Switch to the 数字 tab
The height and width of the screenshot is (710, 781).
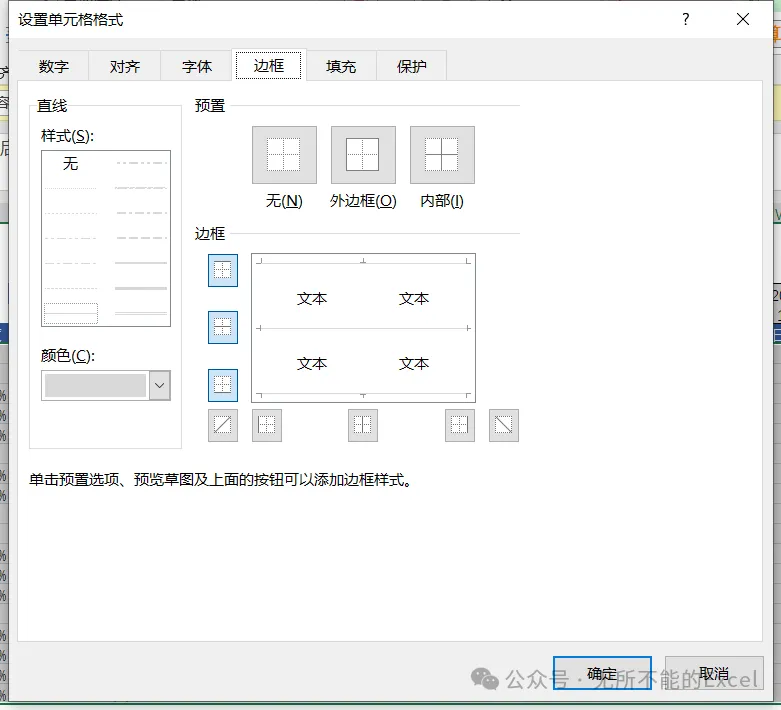tap(54, 66)
